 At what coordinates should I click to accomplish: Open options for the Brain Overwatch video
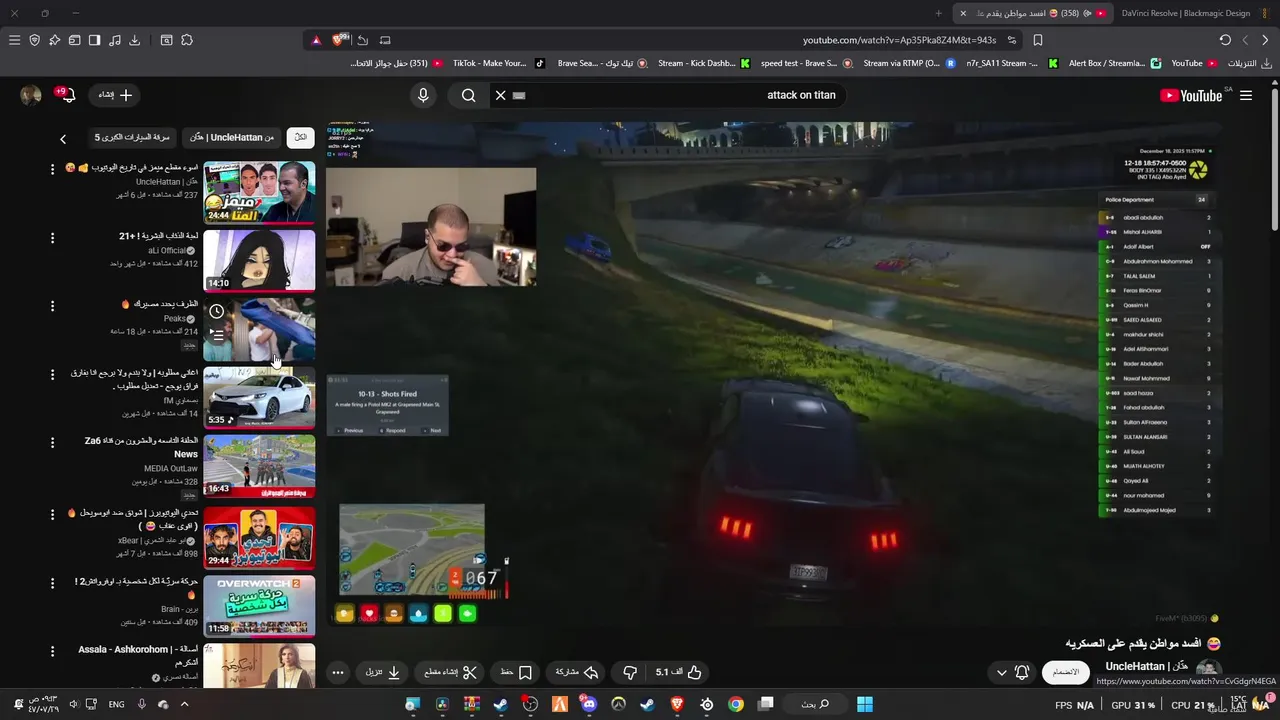click(53, 582)
